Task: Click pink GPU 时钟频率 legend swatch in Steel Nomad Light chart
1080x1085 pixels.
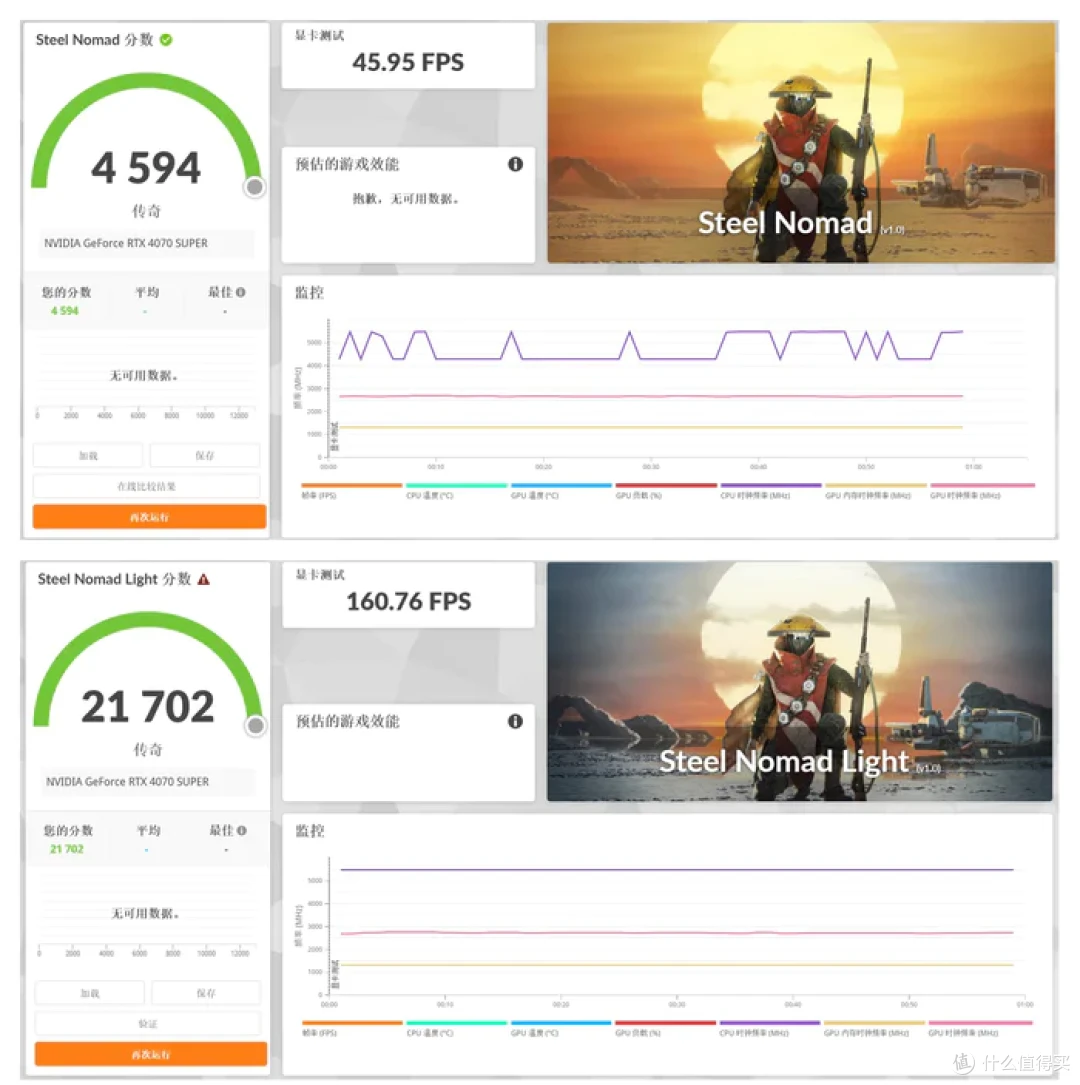Action: point(980,1023)
